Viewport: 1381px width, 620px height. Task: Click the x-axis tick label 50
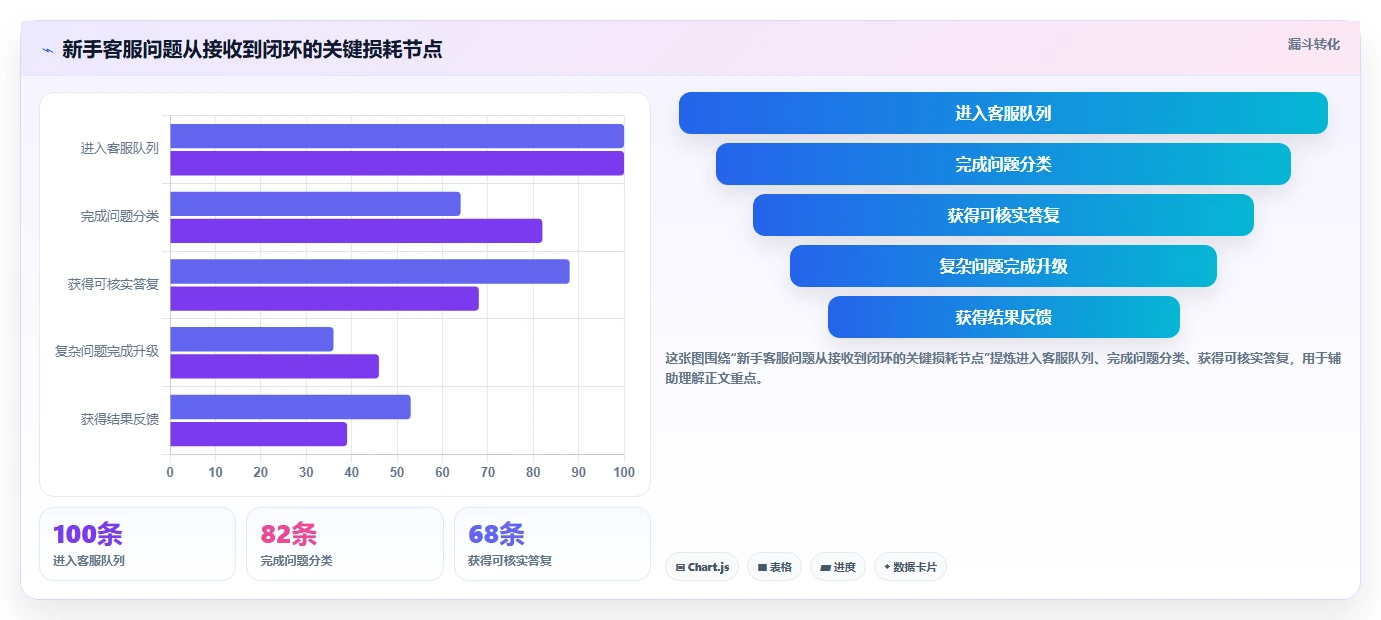point(397,472)
